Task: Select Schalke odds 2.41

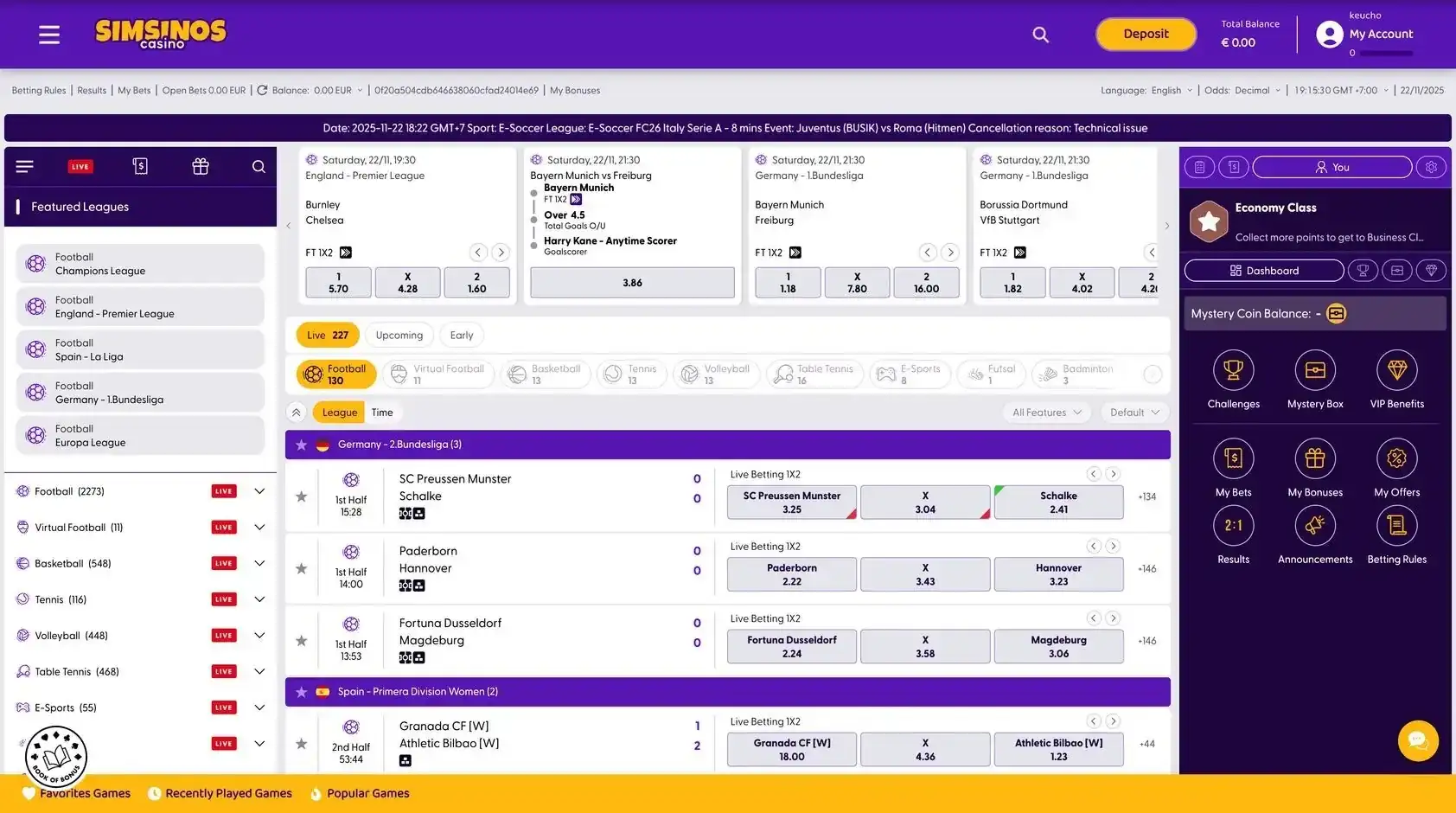Action: pyautogui.click(x=1058, y=503)
